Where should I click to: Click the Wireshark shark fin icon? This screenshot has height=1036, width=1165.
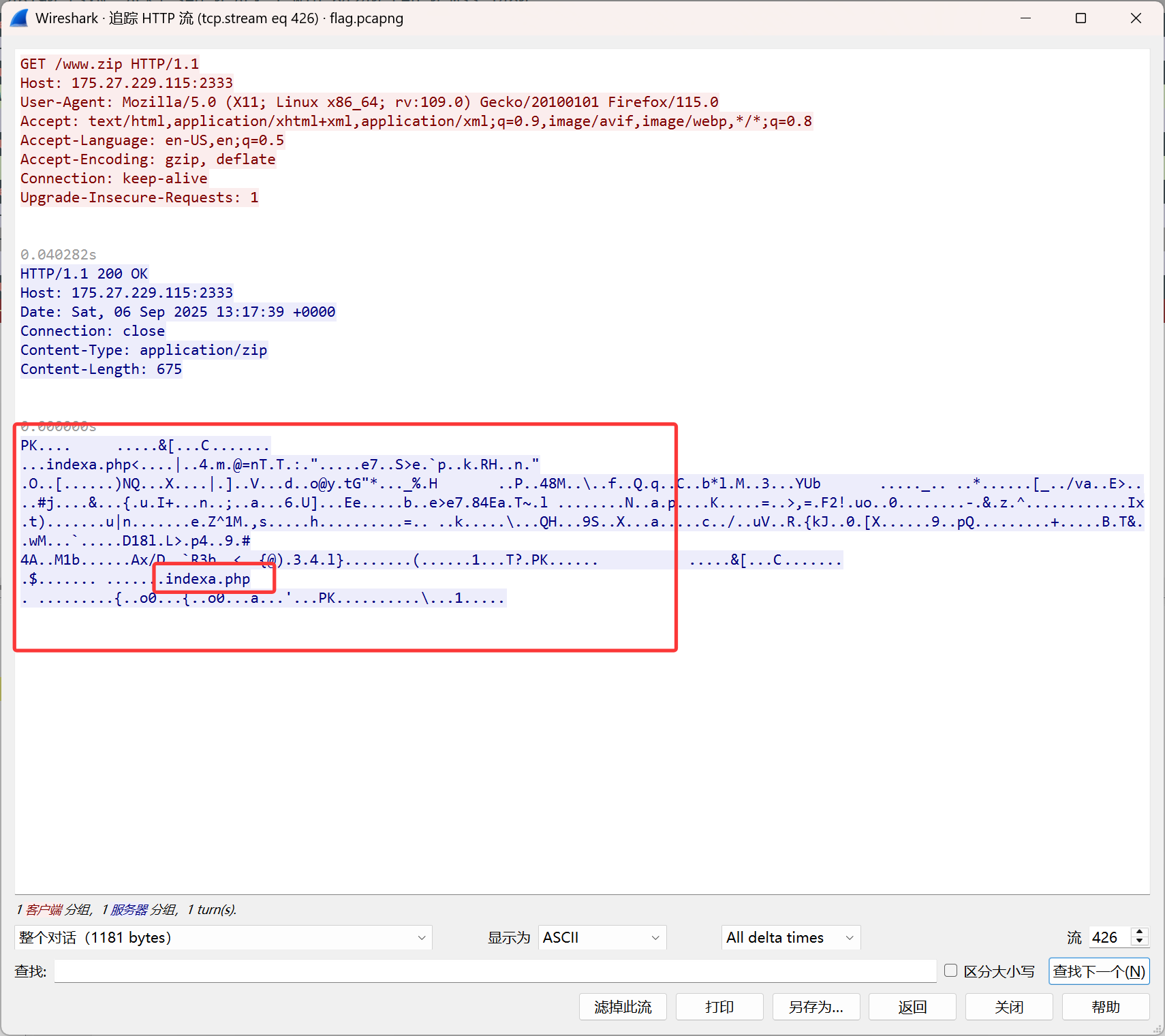pos(19,18)
